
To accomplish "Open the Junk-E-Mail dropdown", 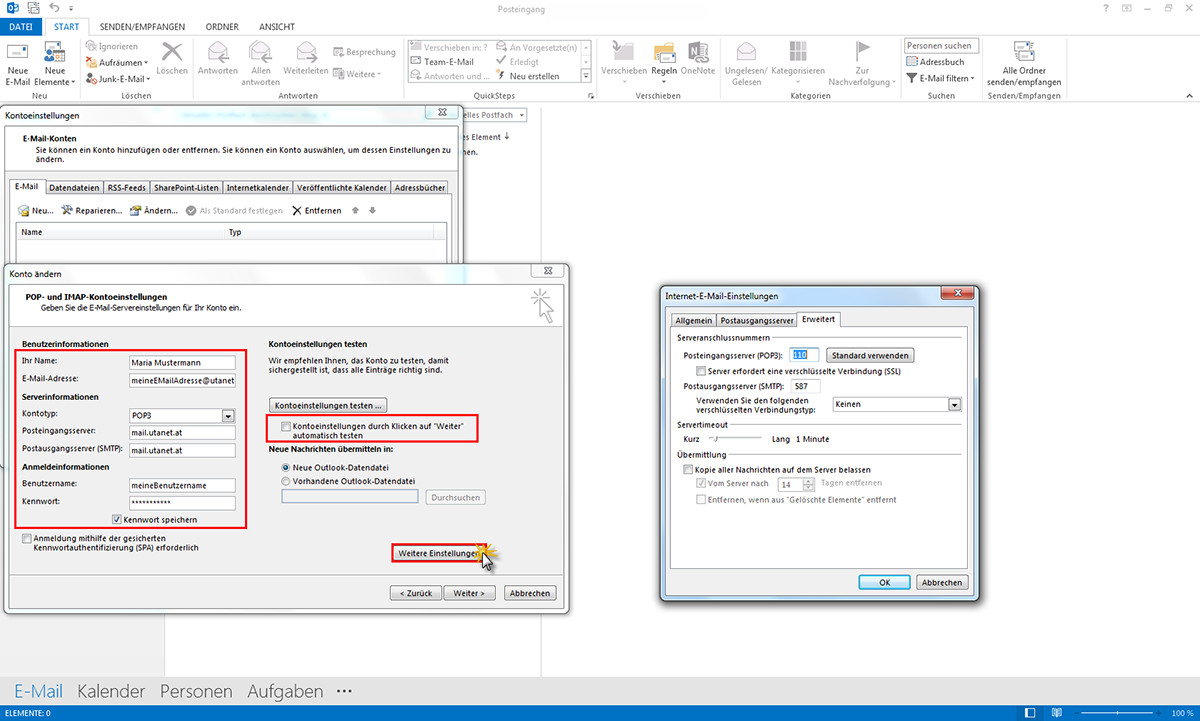I will (118, 78).
